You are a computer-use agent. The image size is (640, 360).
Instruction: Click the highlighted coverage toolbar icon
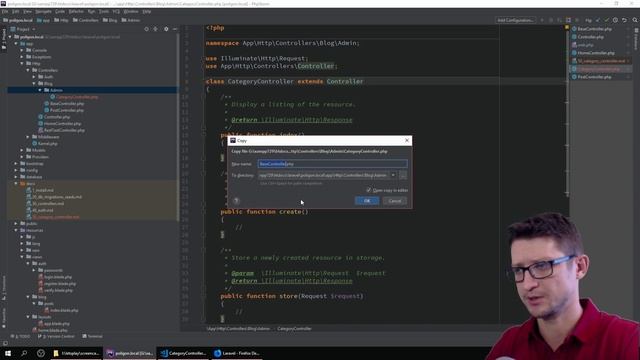point(569,20)
